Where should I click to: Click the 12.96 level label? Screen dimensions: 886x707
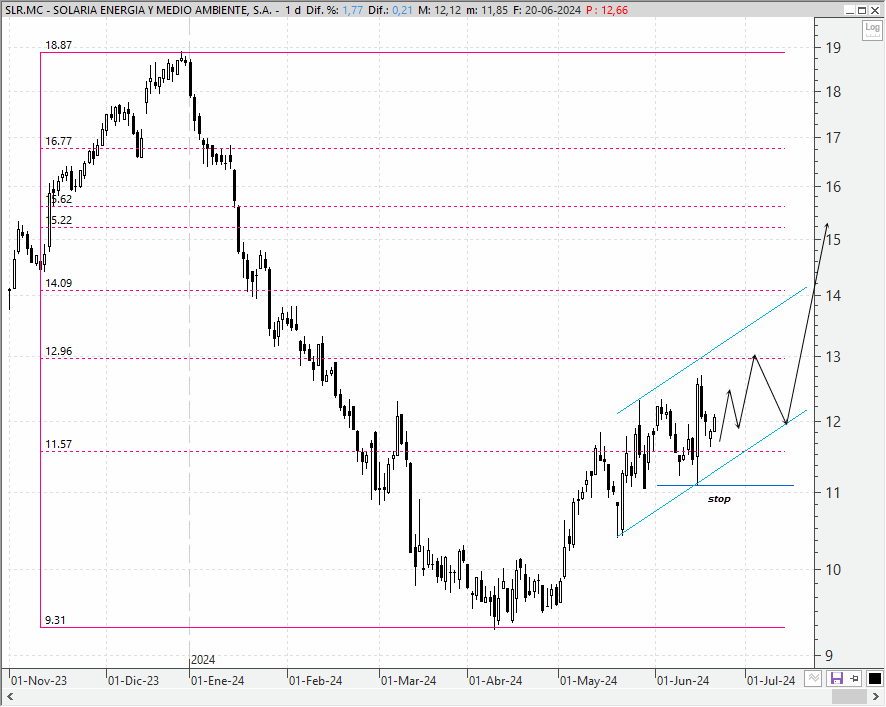(x=58, y=351)
